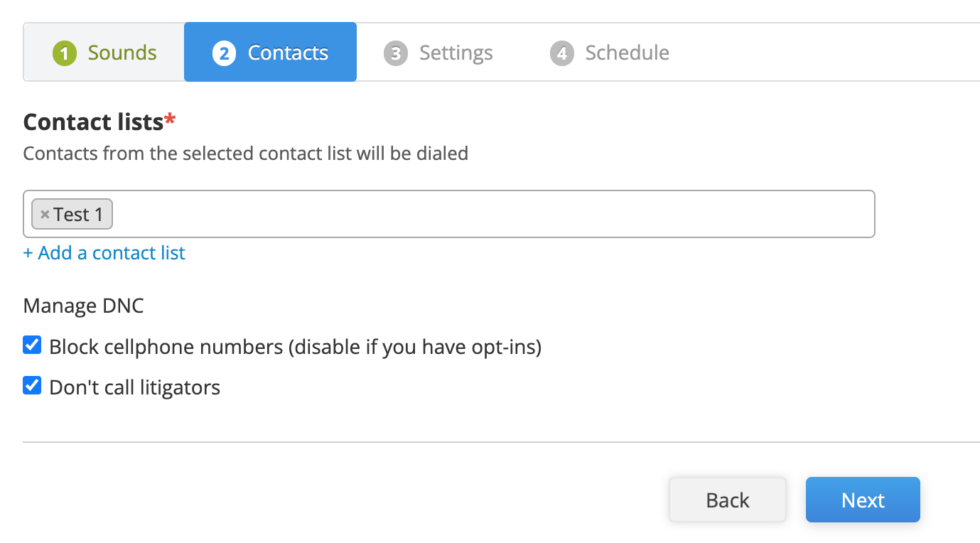Click the gray step 3 circle icon
The width and height of the screenshot is (980, 543).
[396, 53]
